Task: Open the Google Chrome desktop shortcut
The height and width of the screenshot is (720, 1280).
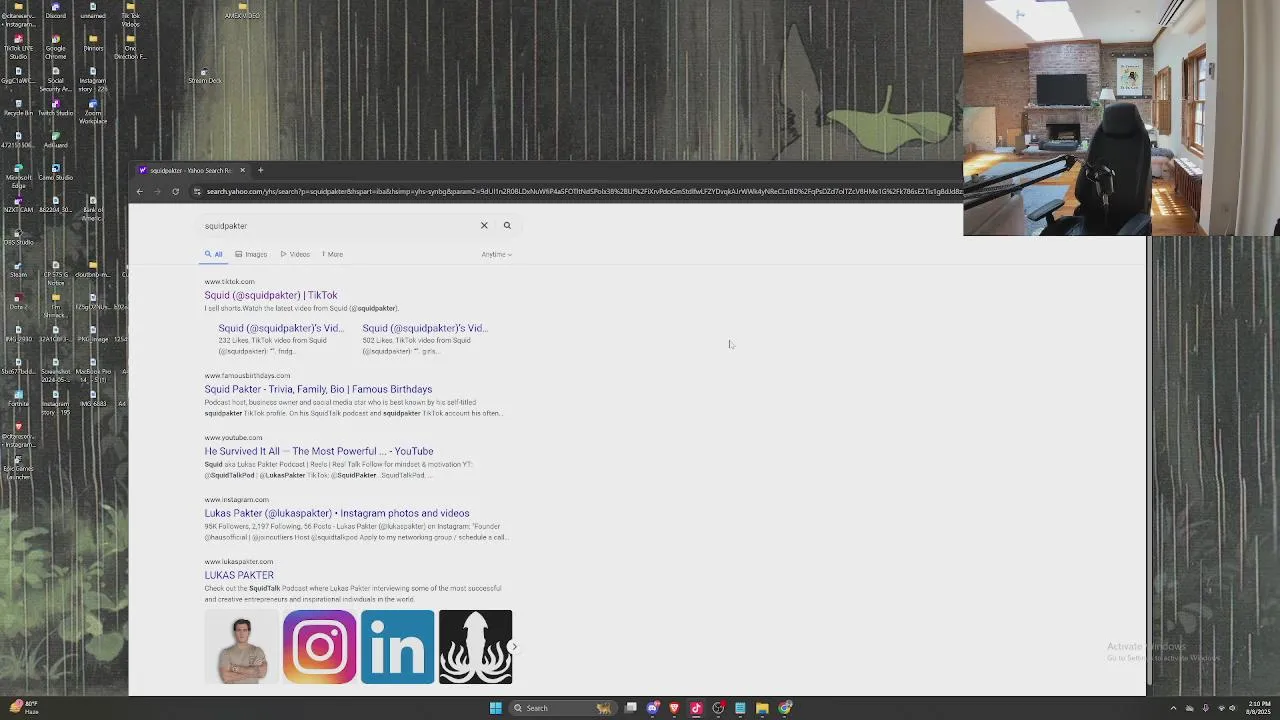Action: pos(56,47)
